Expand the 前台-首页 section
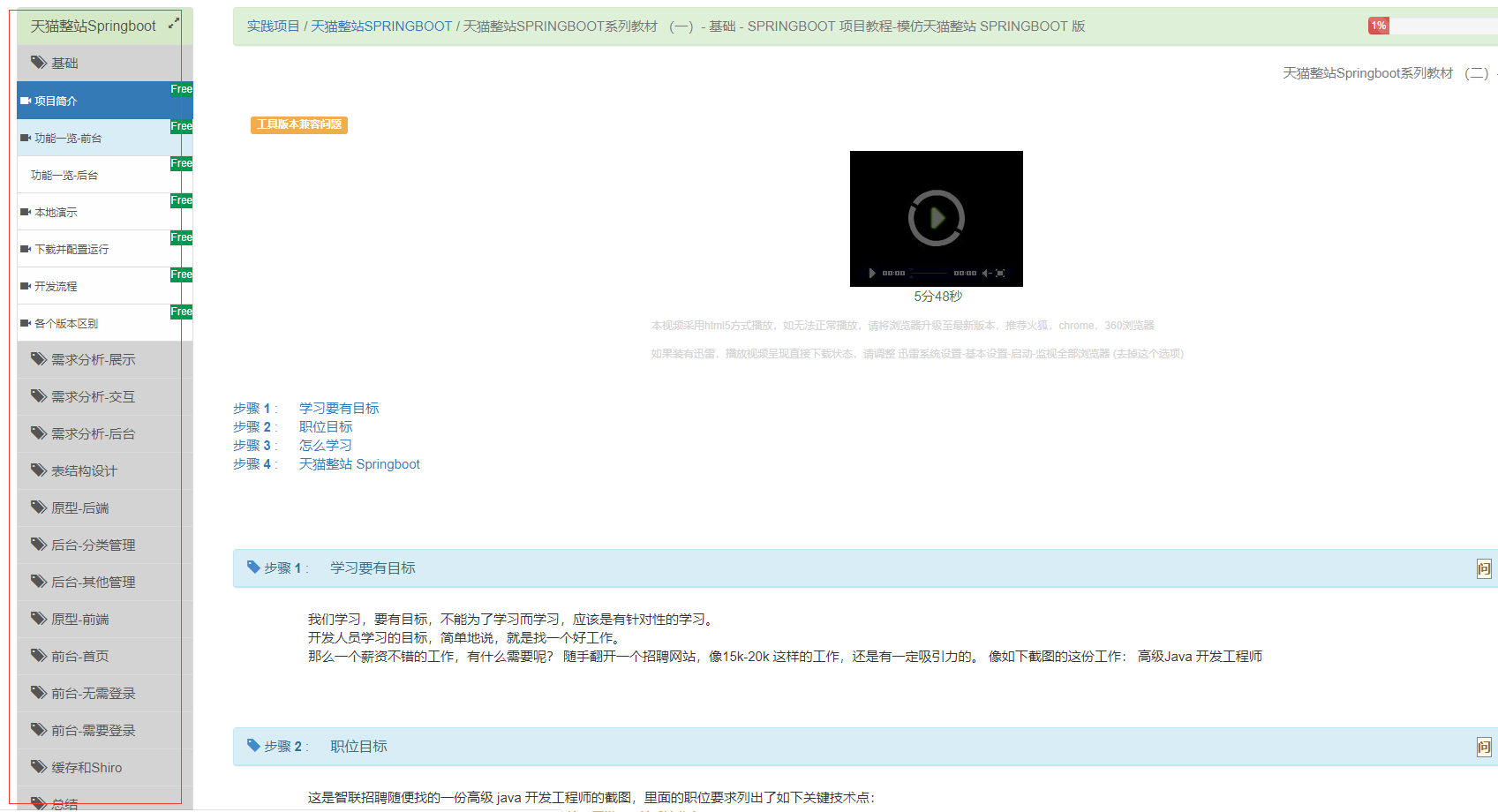Screen dimensions: 1498x812 [105, 656]
